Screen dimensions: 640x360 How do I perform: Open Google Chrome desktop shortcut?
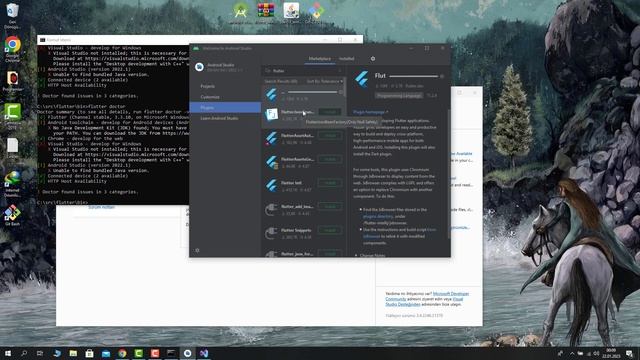click(x=12, y=49)
